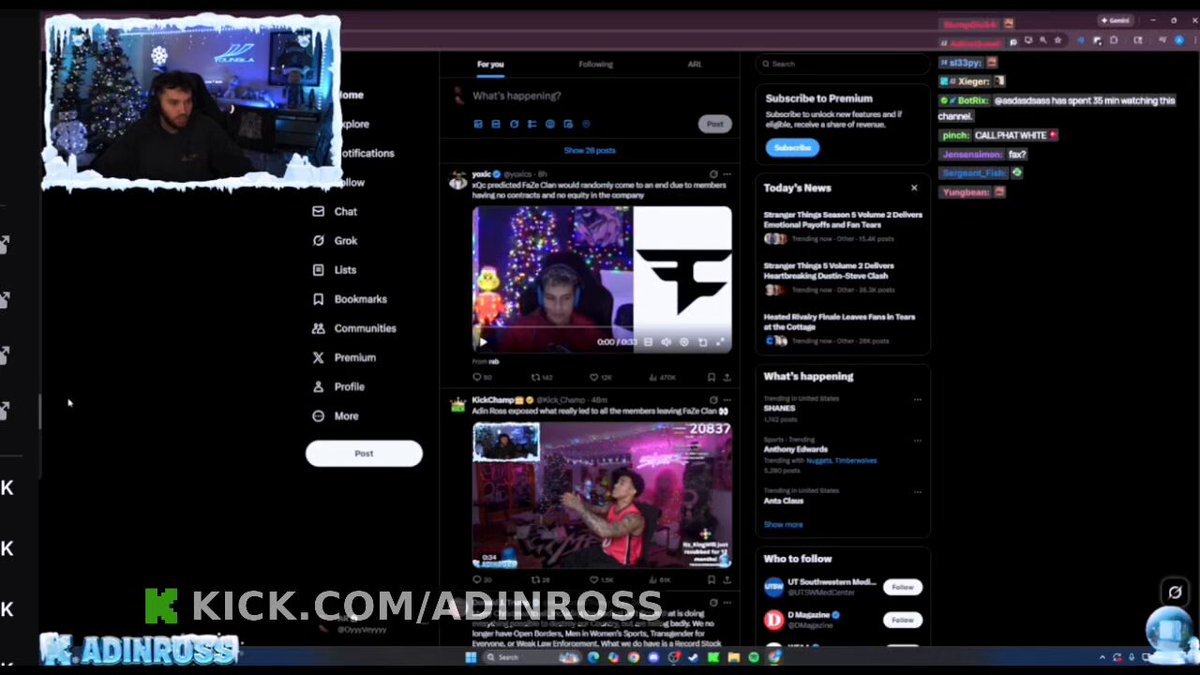
Task: Click Grok icon on yoxic's post
Action: click(713, 174)
